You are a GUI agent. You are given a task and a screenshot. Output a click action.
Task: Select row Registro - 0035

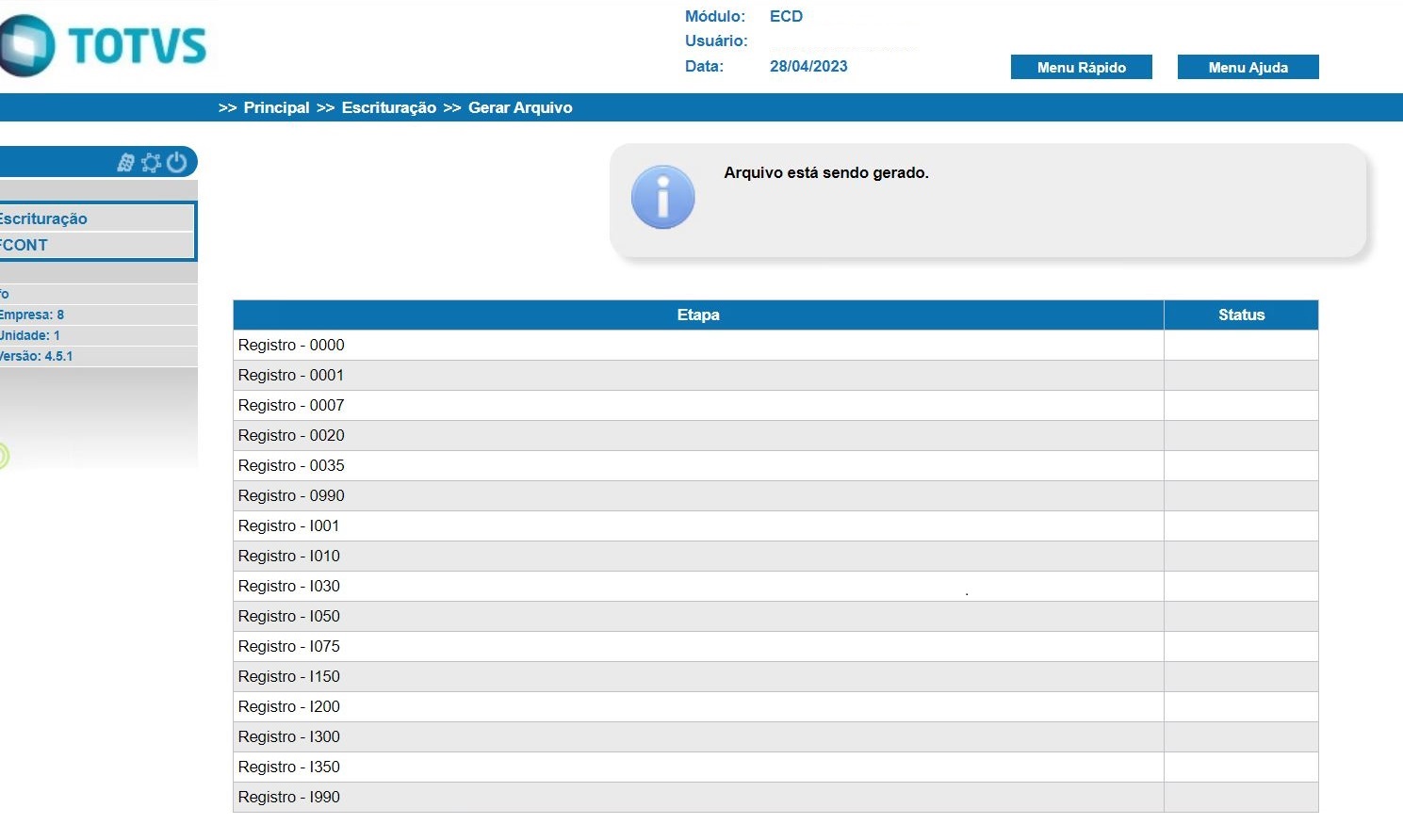click(x=775, y=465)
